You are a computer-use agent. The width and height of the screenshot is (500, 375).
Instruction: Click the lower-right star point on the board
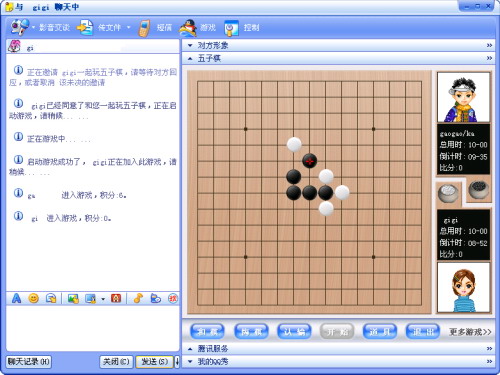coord(374,257)
